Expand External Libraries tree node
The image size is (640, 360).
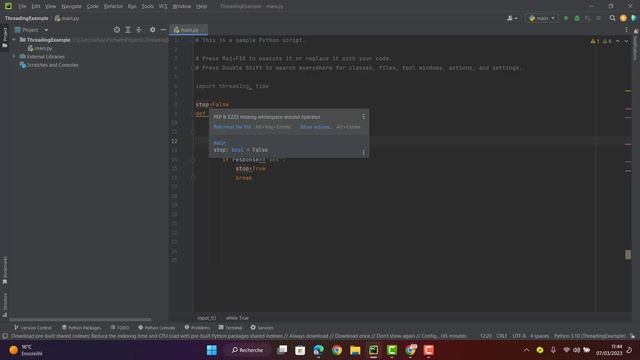(x=14, y=56)
